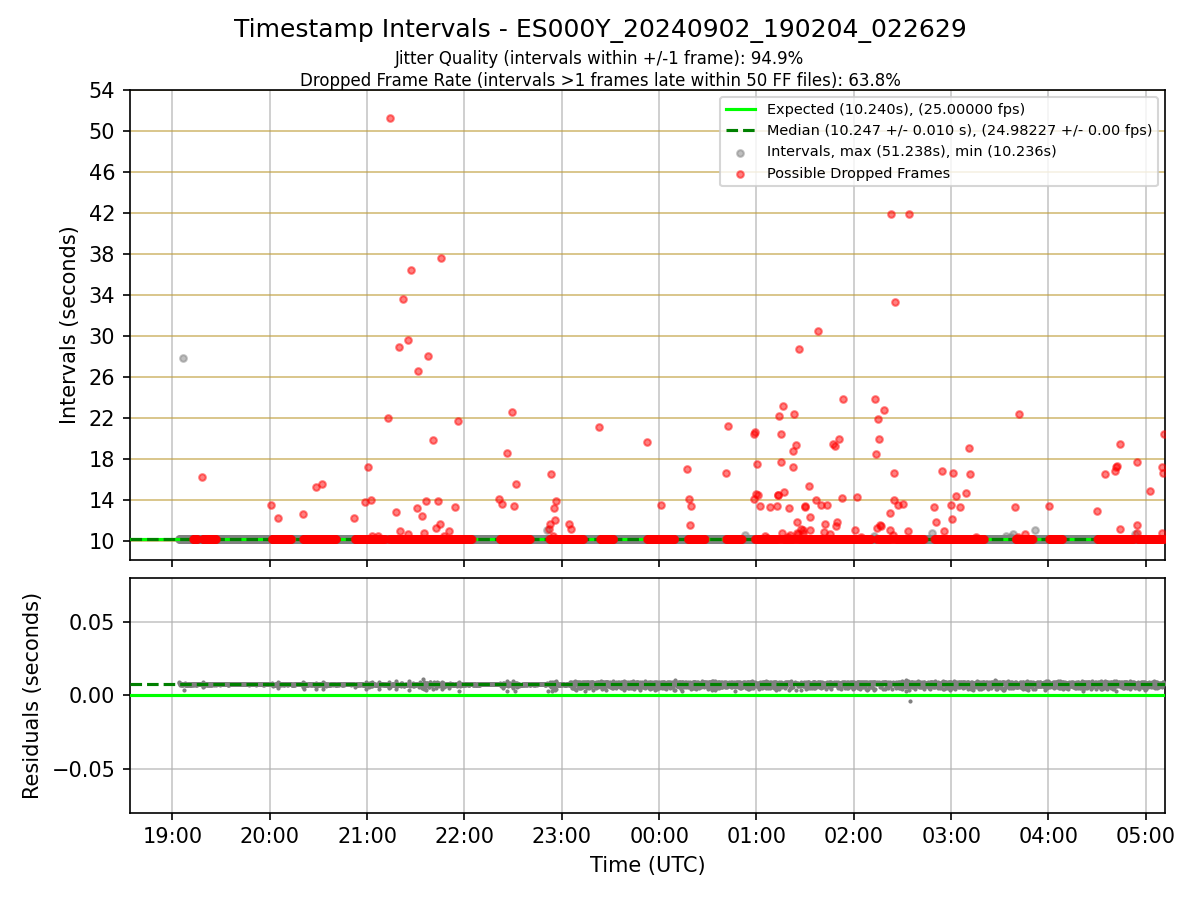The width and height of the screenshot is (1200, 900).
Task: Click the 23:00 time tick label
Action: [x=561, y=834]
